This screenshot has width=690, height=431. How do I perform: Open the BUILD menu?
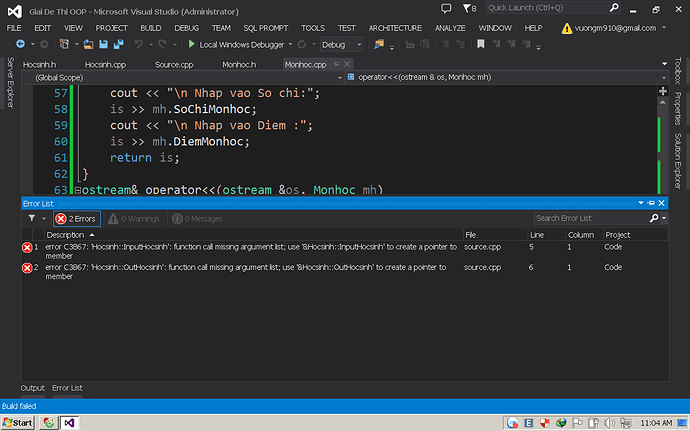(x=150, y=28)
